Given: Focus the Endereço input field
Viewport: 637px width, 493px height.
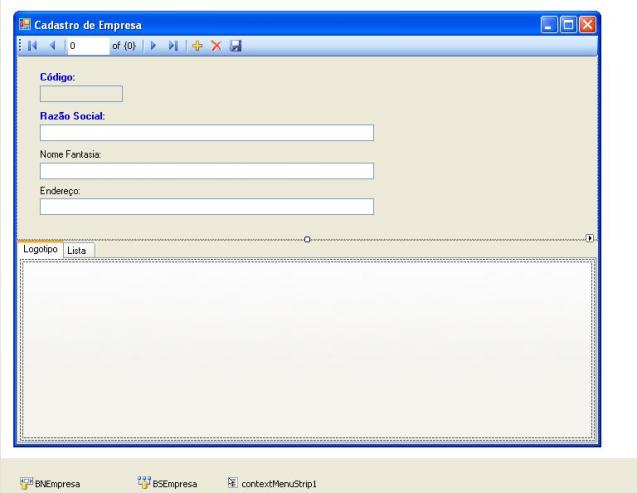Looking at the screenshot, I should point(207,207).
